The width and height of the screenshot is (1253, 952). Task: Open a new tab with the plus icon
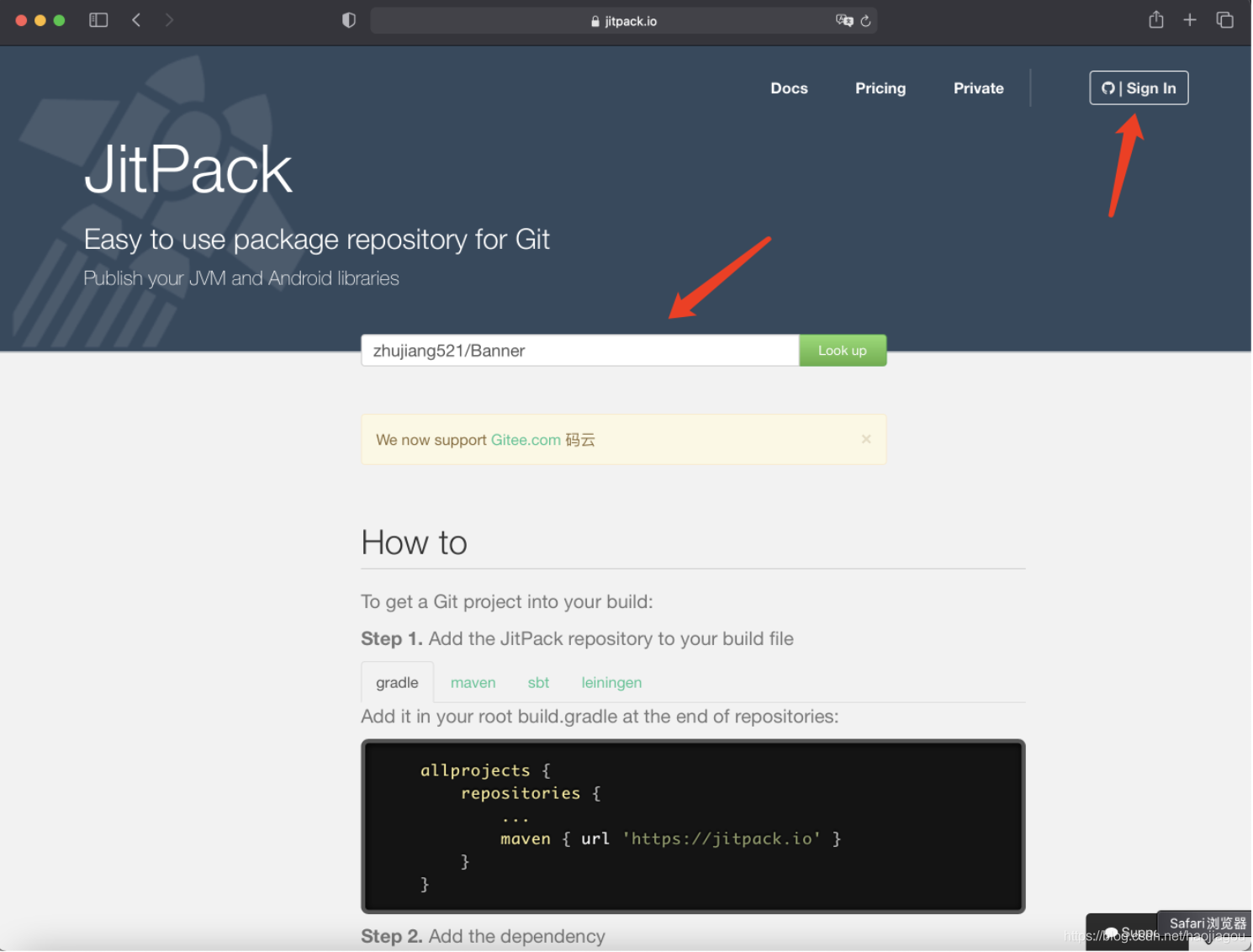pyautogui.click(x=1190, y=19)
